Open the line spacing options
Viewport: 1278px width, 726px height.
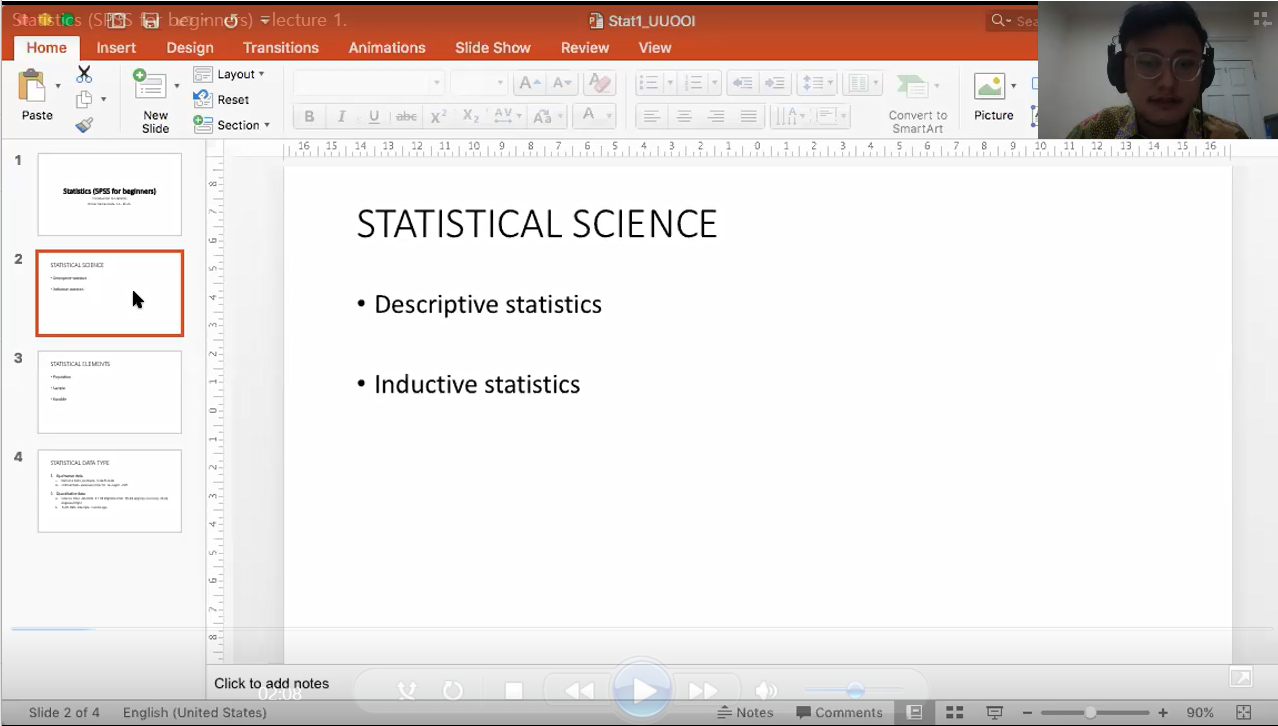[x=817, y=83]
